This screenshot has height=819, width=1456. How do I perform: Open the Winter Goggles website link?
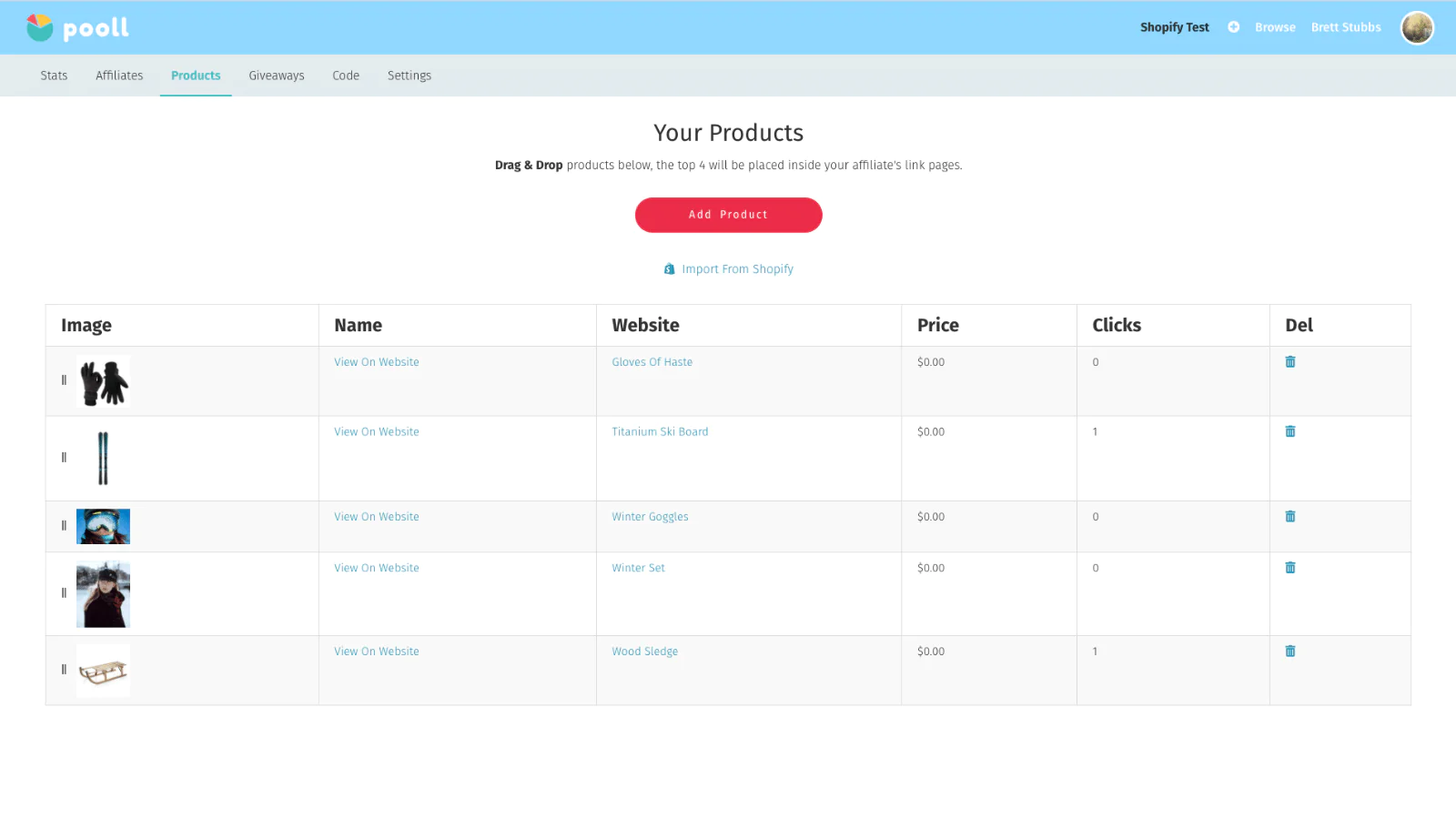[650, 517]
